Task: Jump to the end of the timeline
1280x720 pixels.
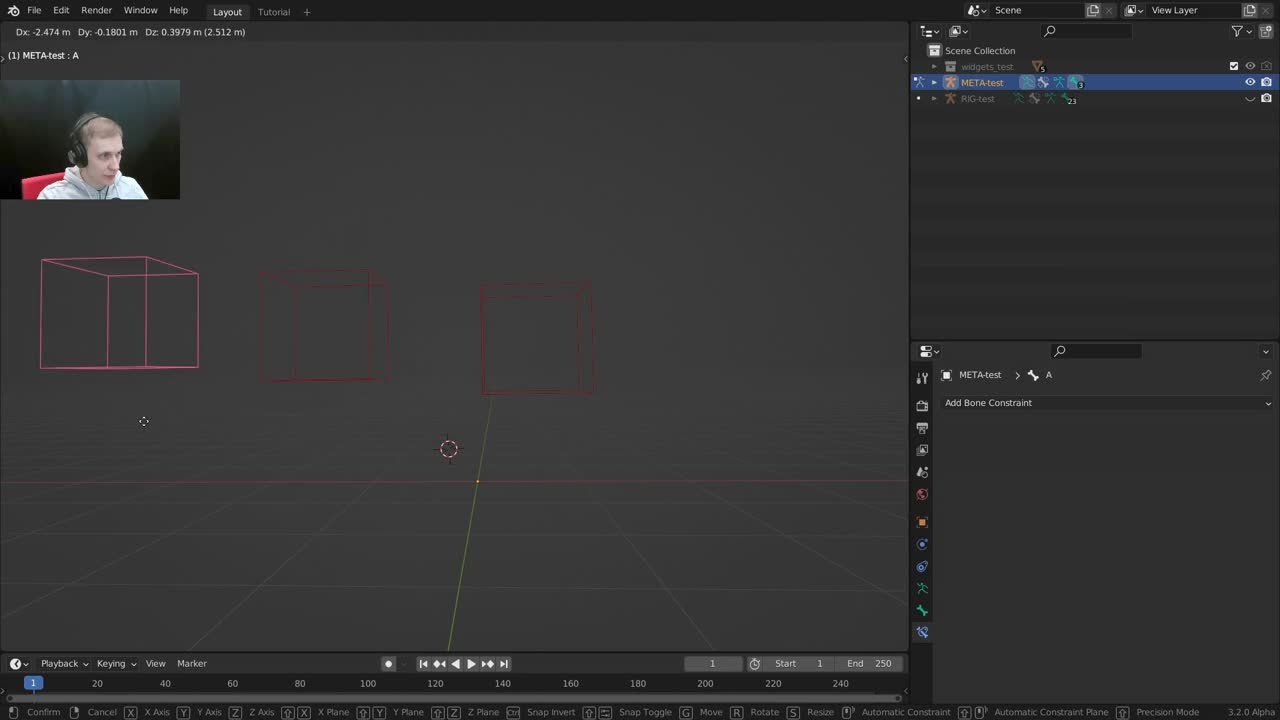Action: pos(504,663)
